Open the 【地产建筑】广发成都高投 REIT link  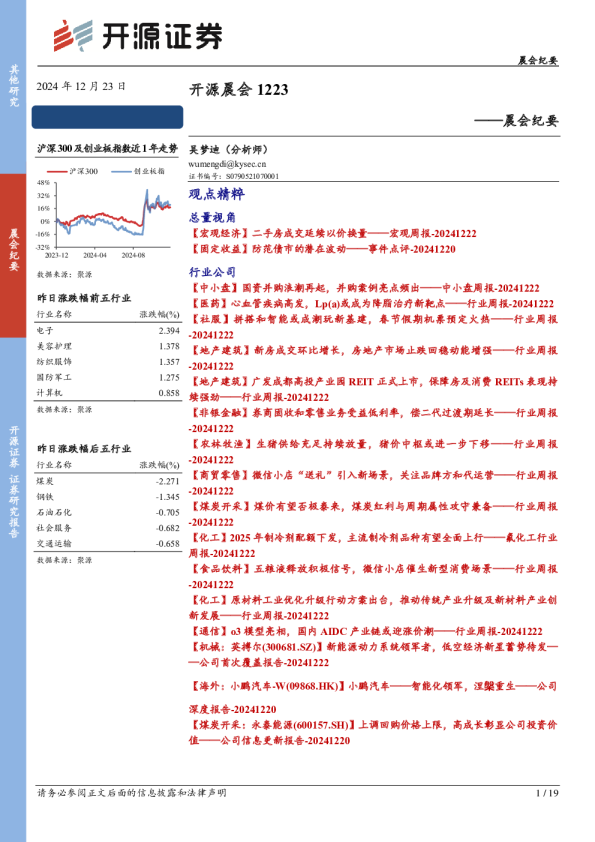pos(373,389)
